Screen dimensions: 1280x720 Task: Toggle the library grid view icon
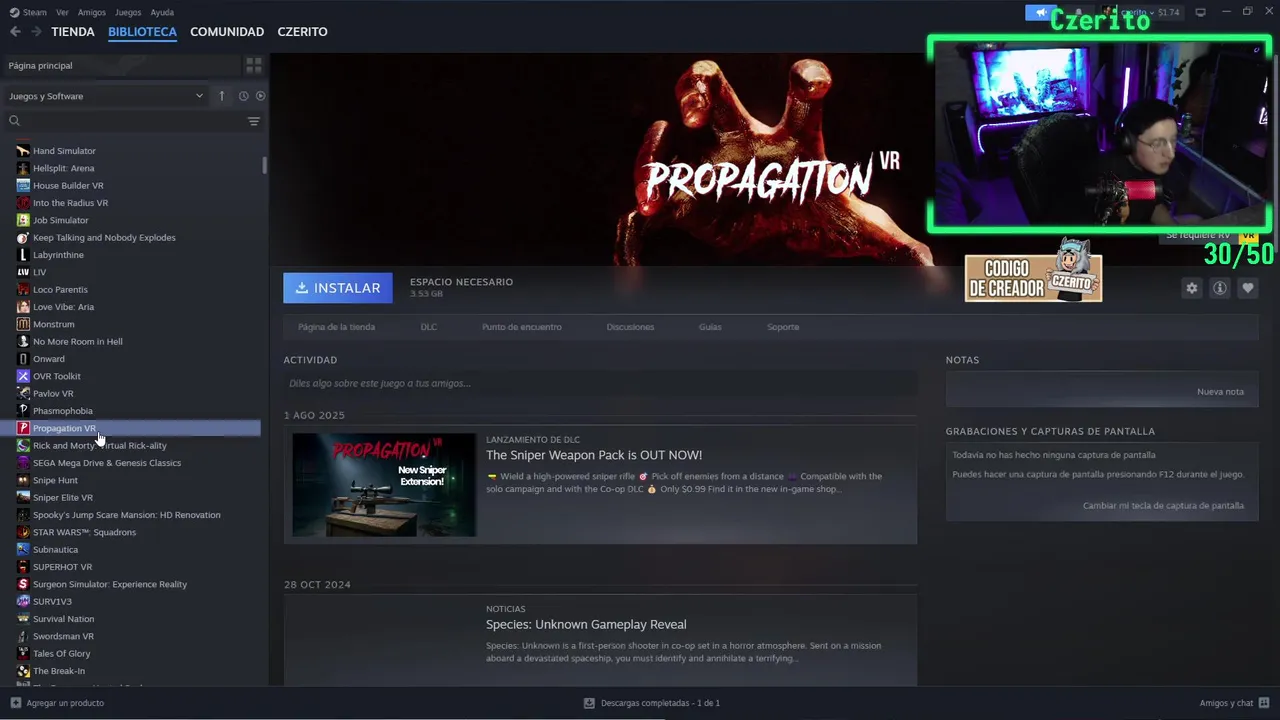tap(254, 65)
